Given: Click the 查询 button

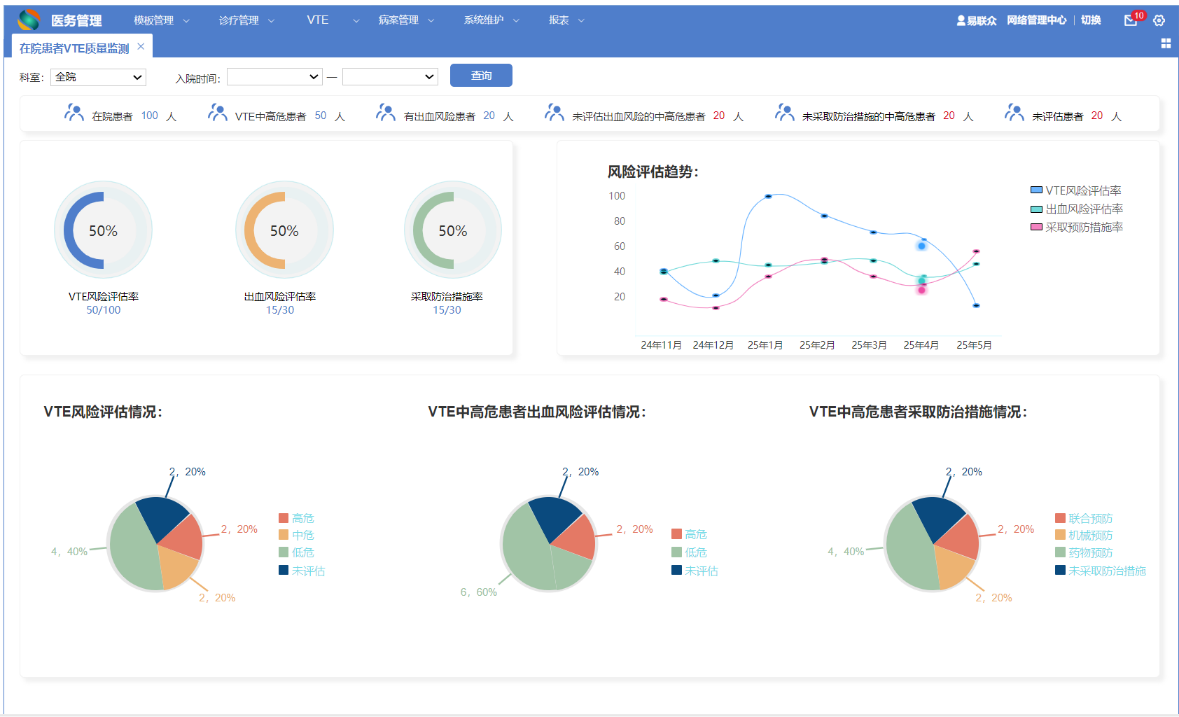Looking at the screenshot, I should point(481,75).
